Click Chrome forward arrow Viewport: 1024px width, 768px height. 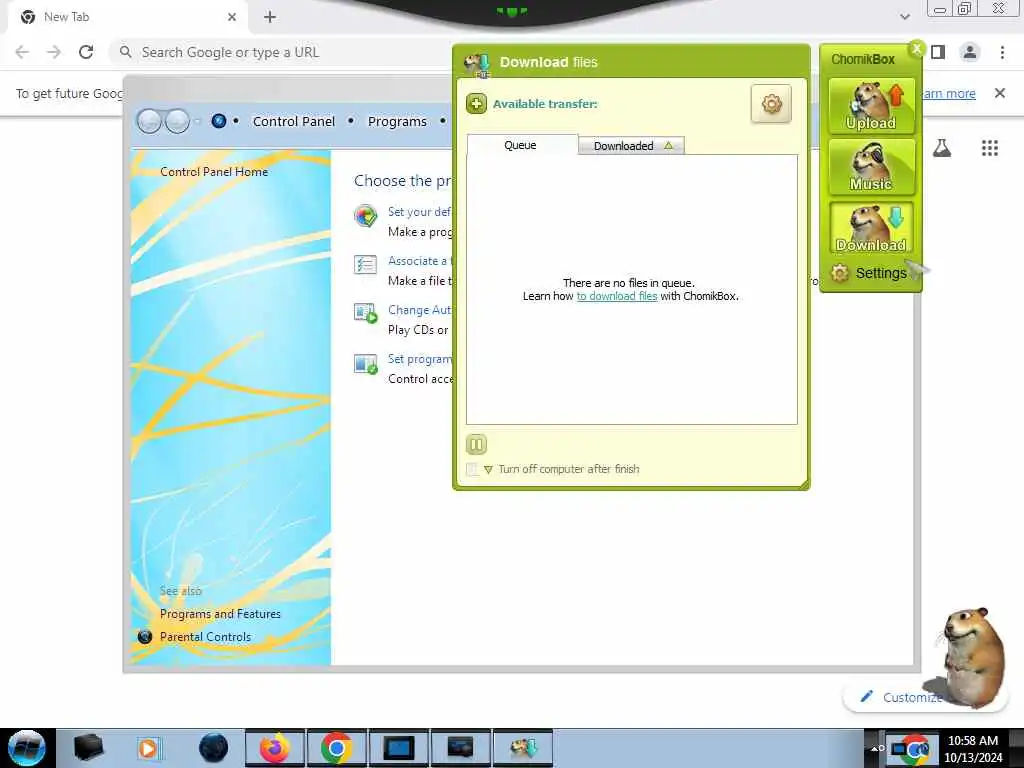(54, 52)
